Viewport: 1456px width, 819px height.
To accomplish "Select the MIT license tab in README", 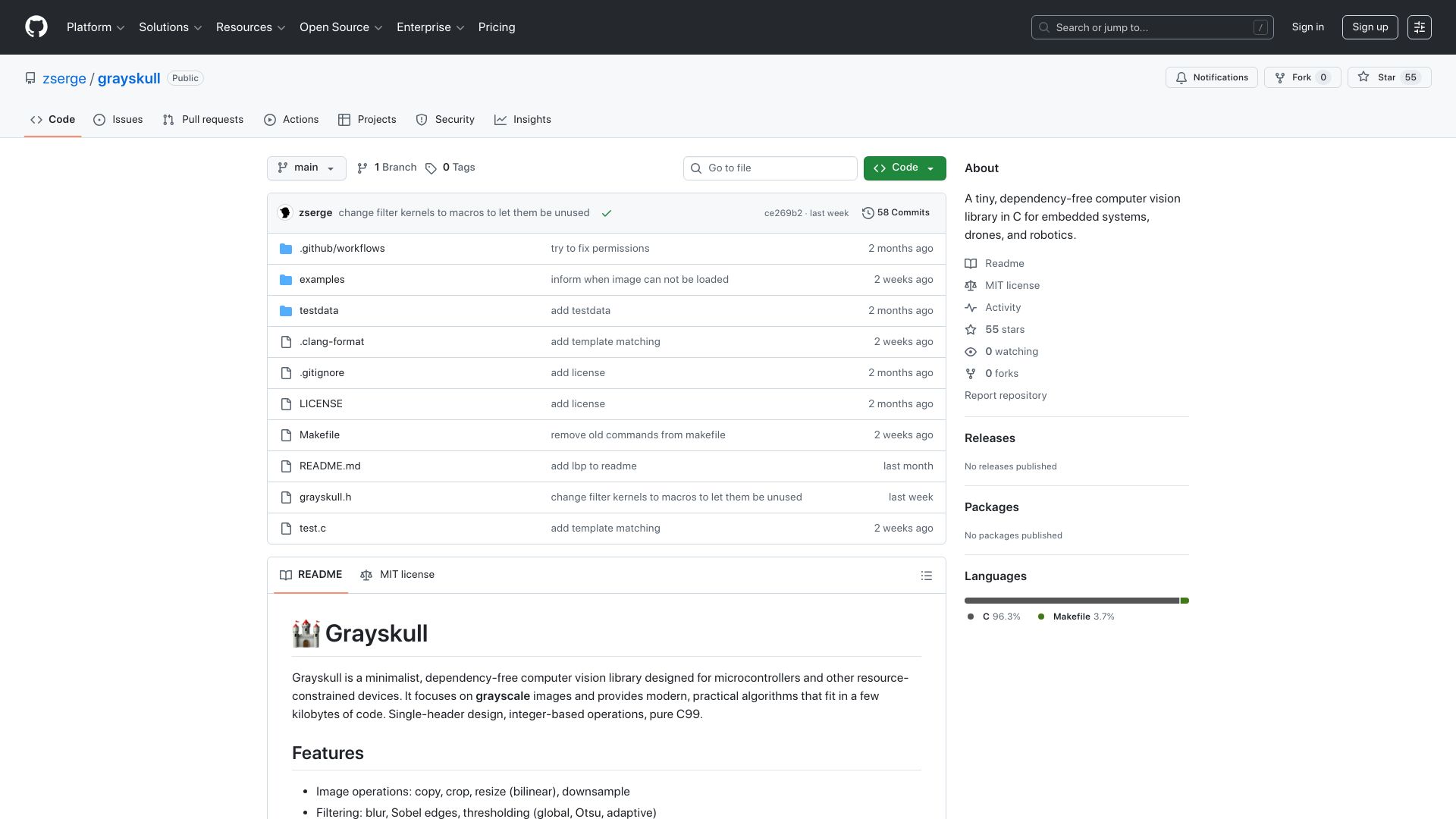I will click(397, 575).
